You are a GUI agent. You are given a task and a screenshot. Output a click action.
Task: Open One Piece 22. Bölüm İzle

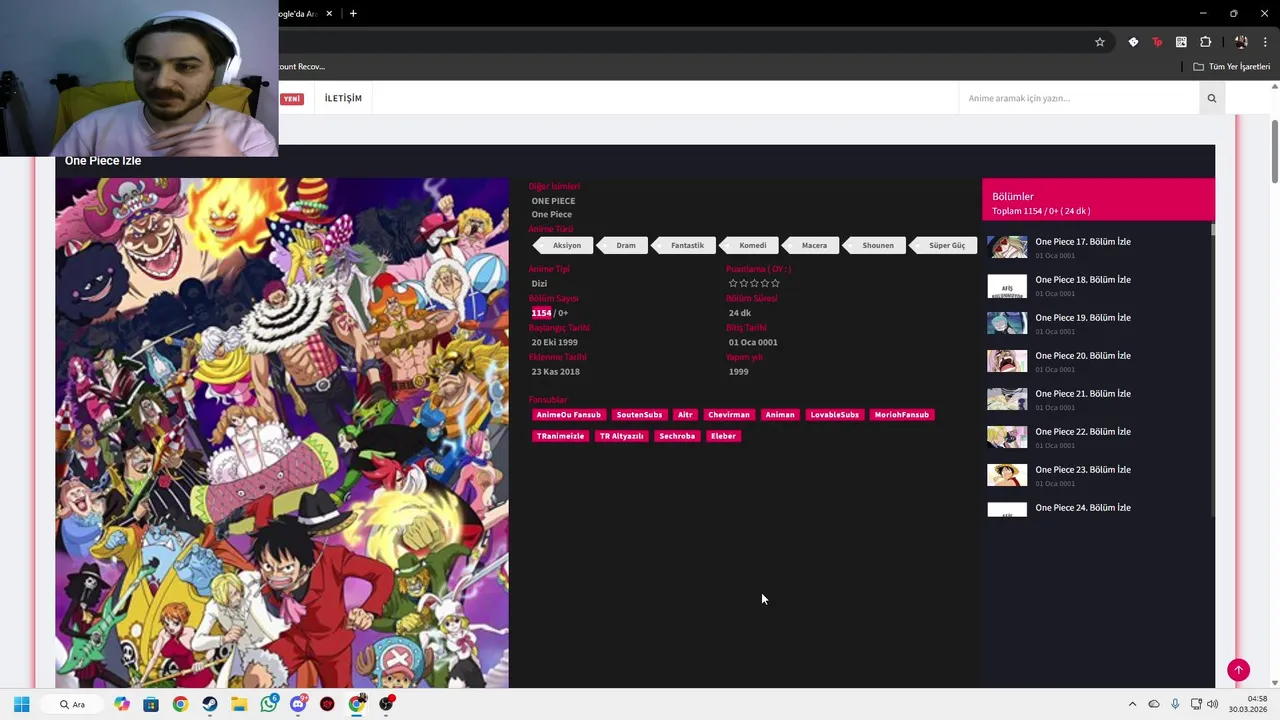point(1083,432)
